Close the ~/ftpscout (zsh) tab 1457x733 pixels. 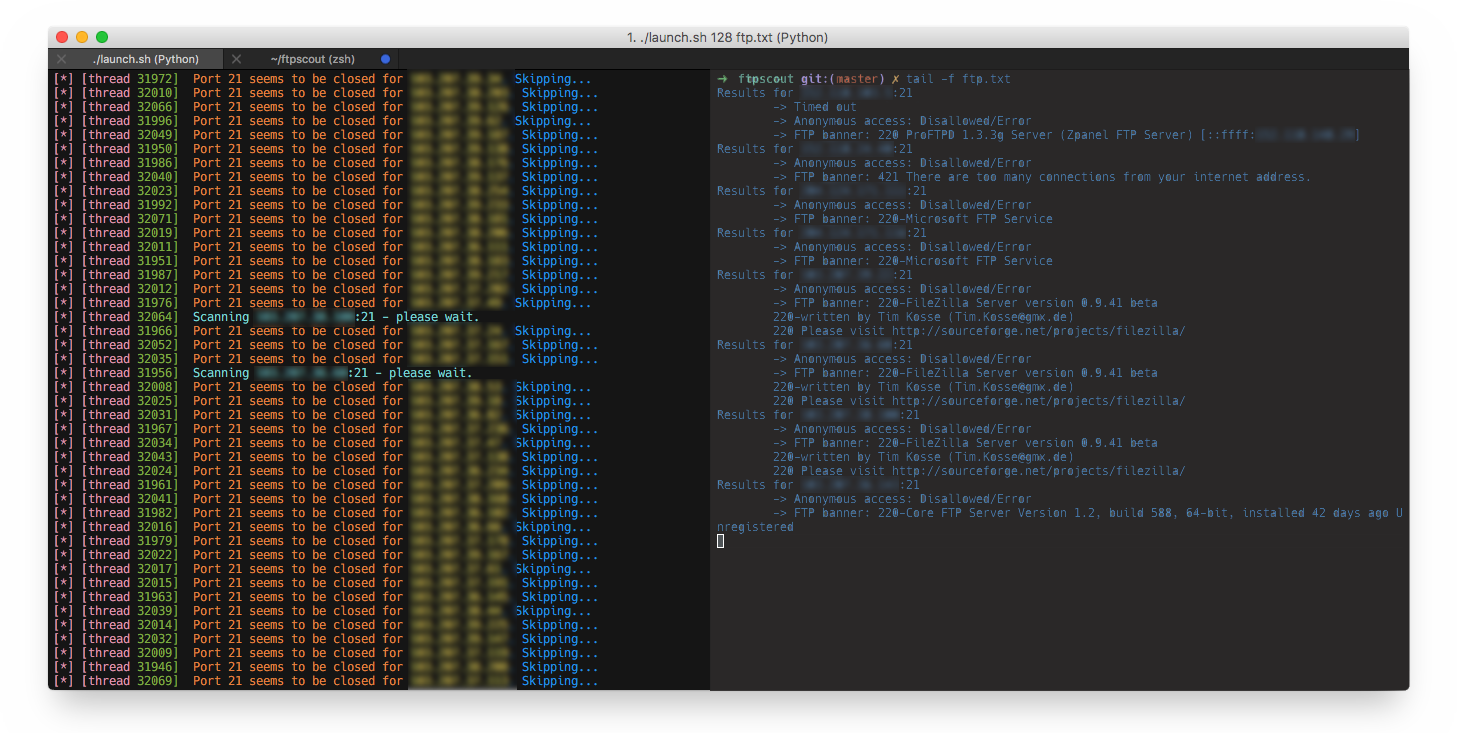coord(236,59)
